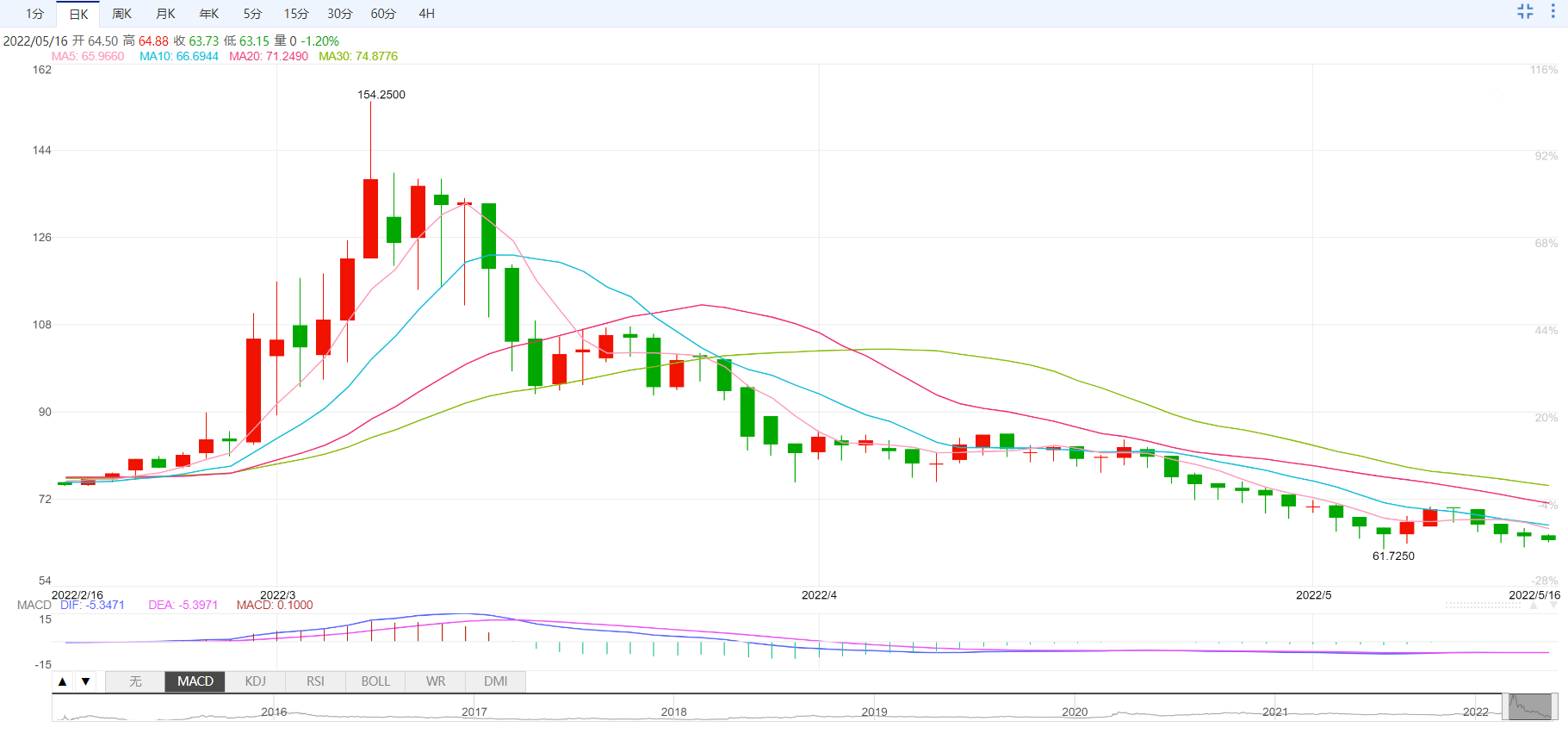Choose 无 to hide the indicator
The width and height of the screenshot is (1568, 740).
pyautogui.click(x=135, y=681)
